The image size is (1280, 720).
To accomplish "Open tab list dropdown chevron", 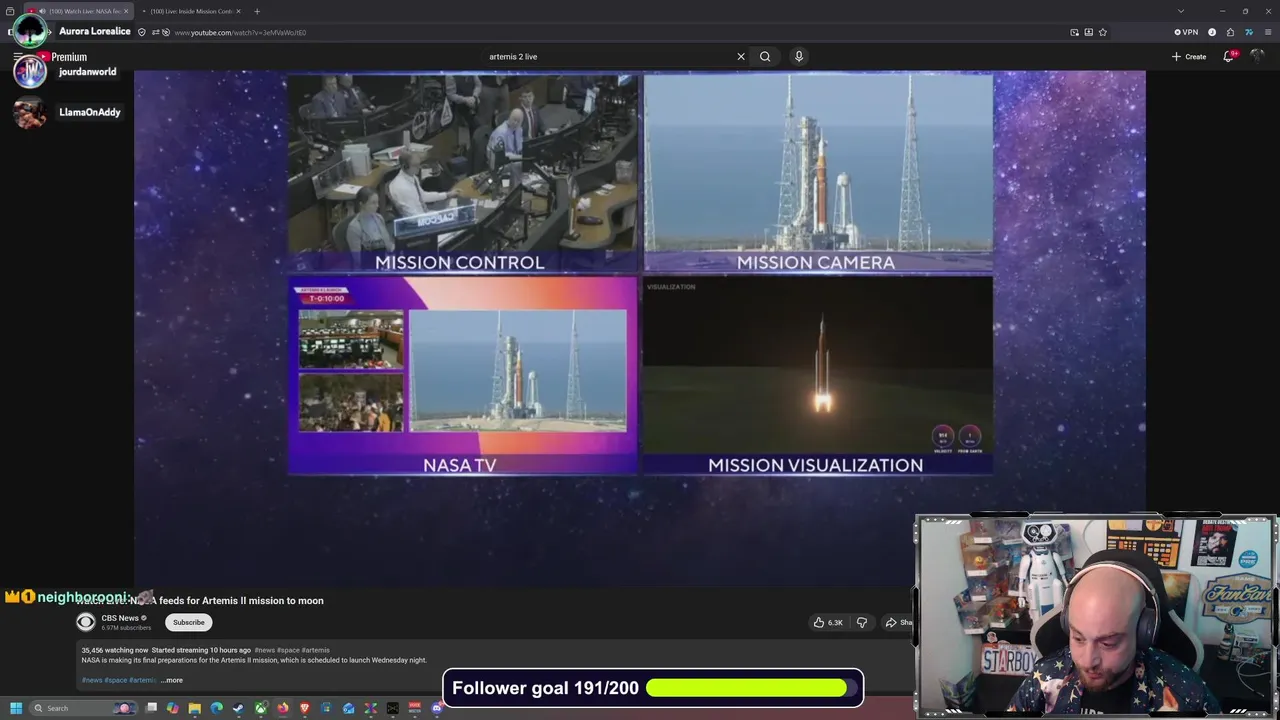I will [1180, 11].
